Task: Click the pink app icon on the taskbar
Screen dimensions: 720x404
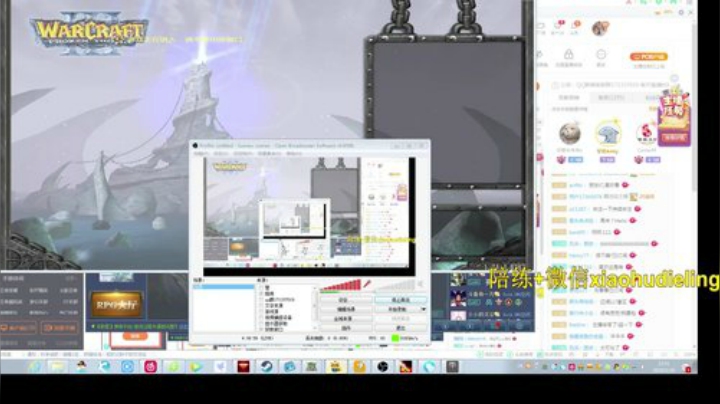Action: click(151, 366)
